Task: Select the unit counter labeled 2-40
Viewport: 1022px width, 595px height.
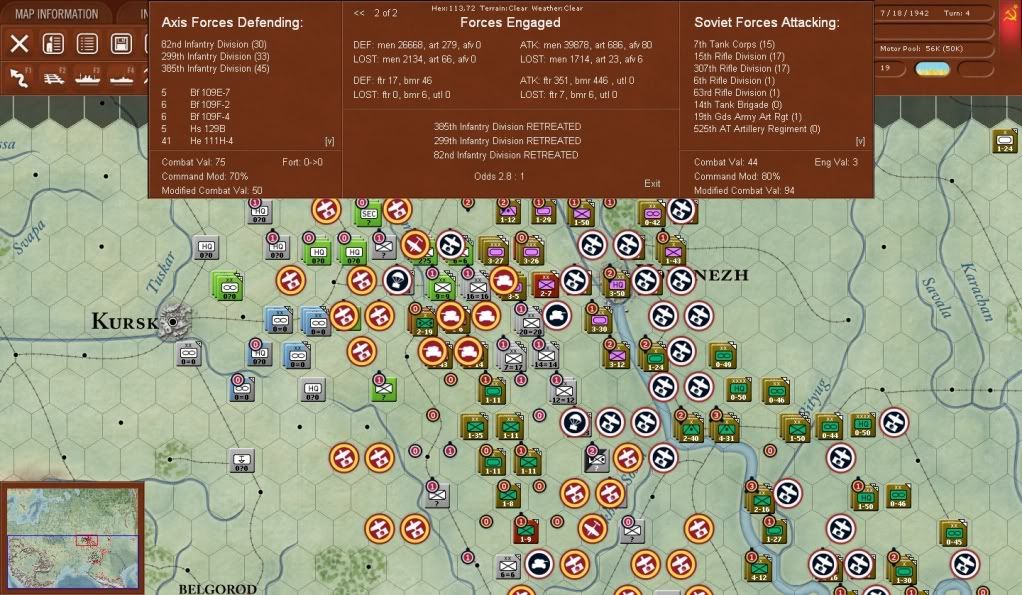Action: point(690,429)
